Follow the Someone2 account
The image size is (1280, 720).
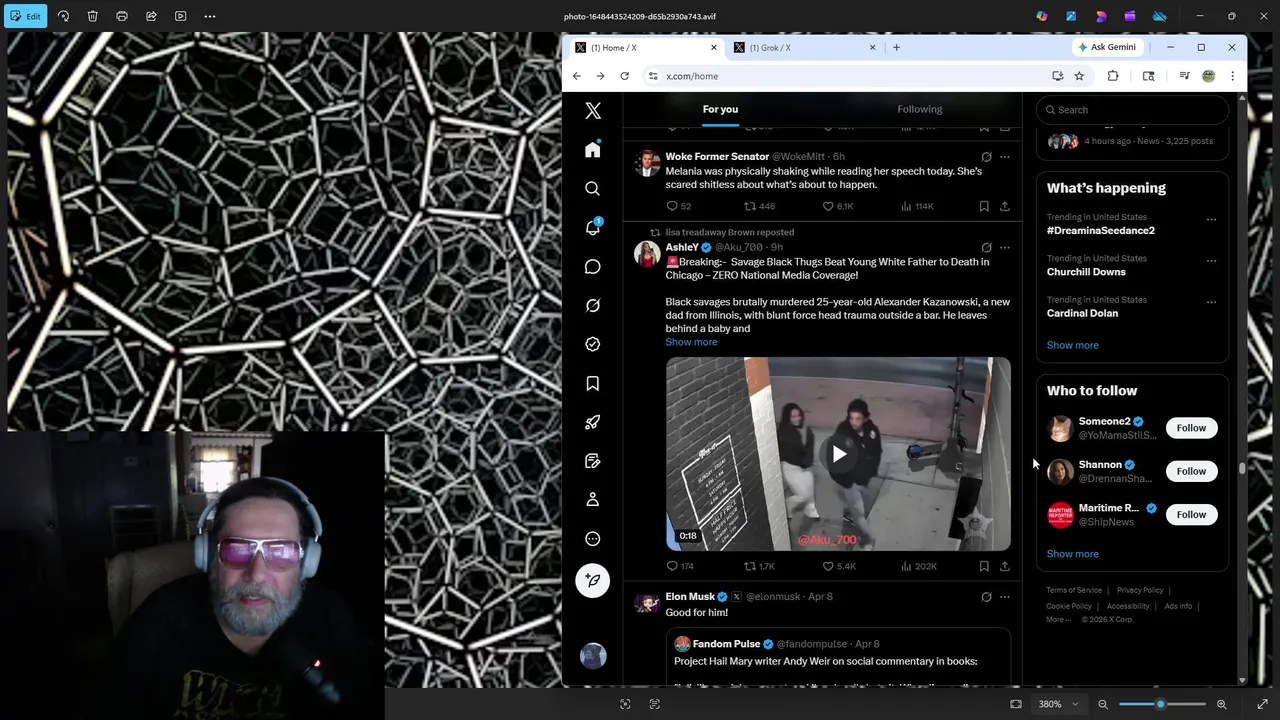(x=1191, y=428)
